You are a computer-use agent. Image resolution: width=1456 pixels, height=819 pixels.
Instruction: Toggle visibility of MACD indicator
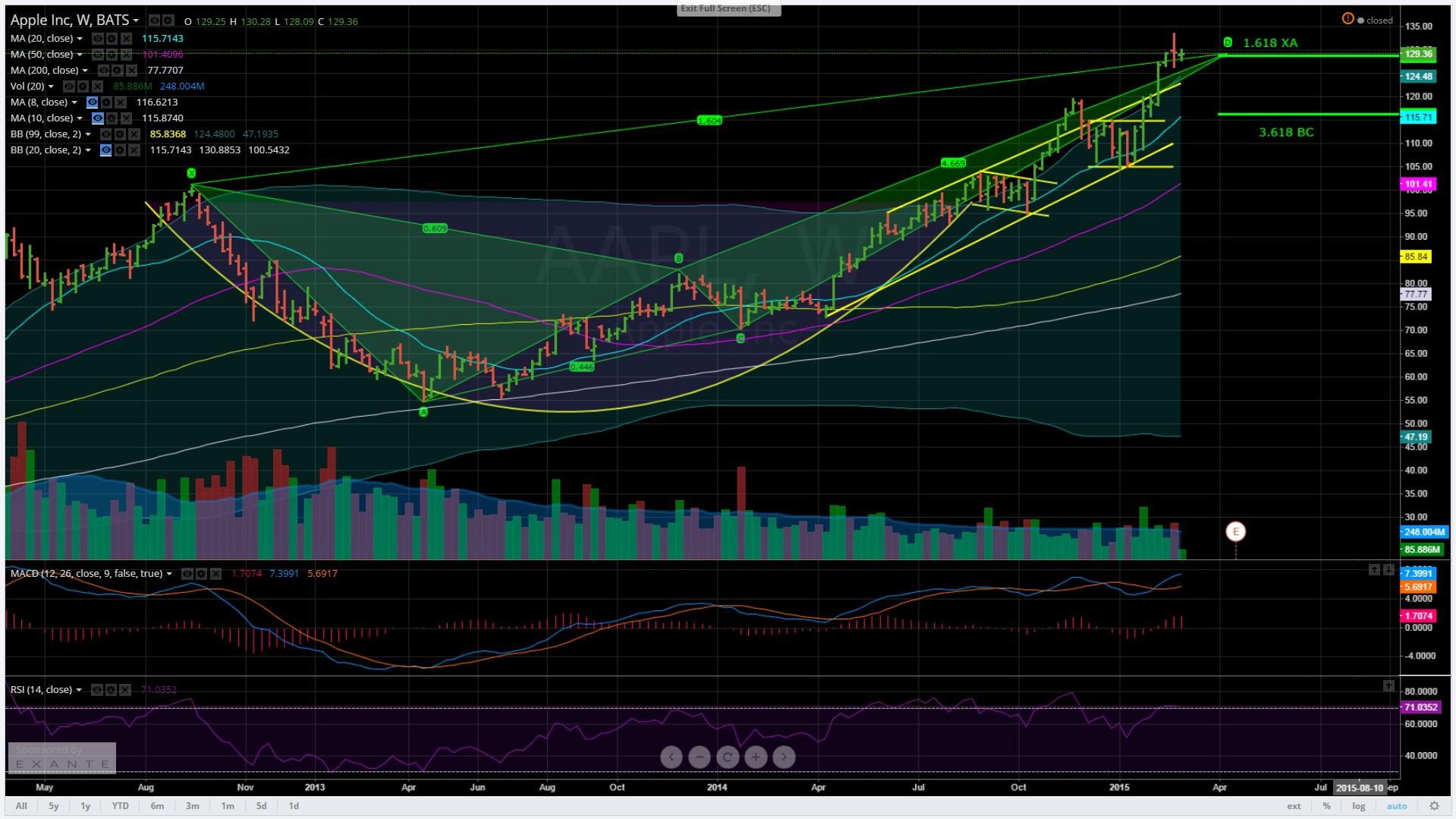187,574
